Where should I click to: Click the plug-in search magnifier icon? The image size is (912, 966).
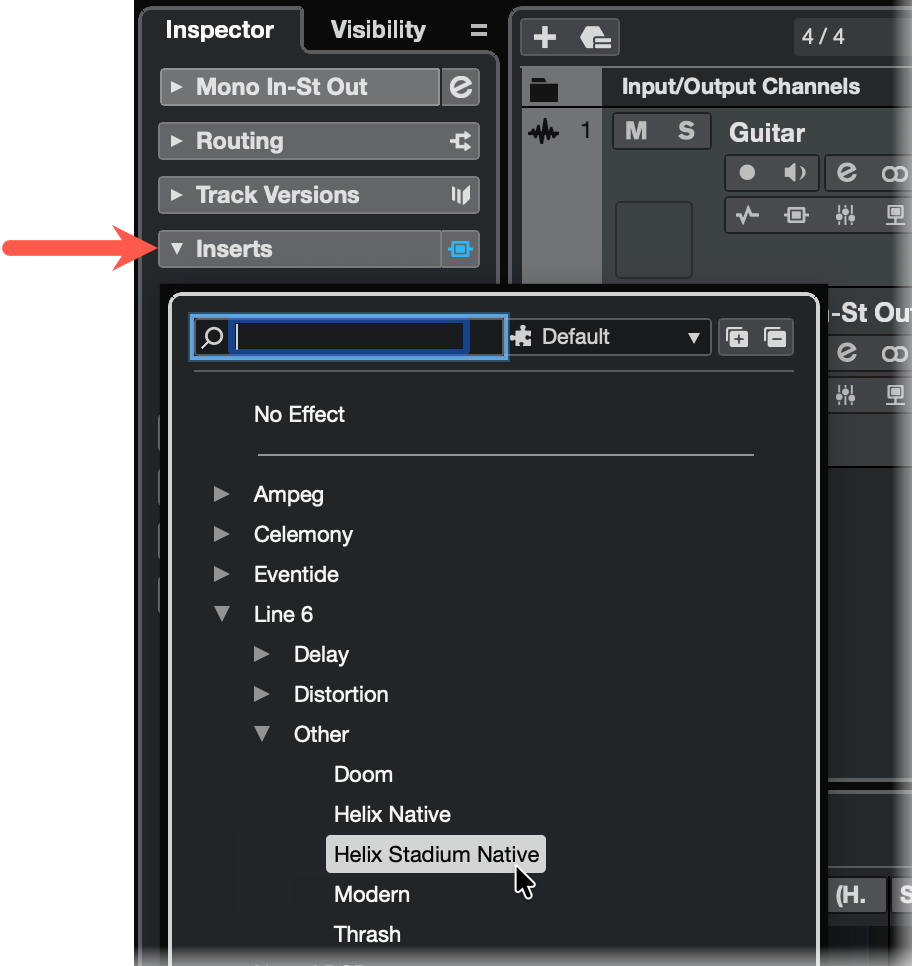(x=212, y=337)
